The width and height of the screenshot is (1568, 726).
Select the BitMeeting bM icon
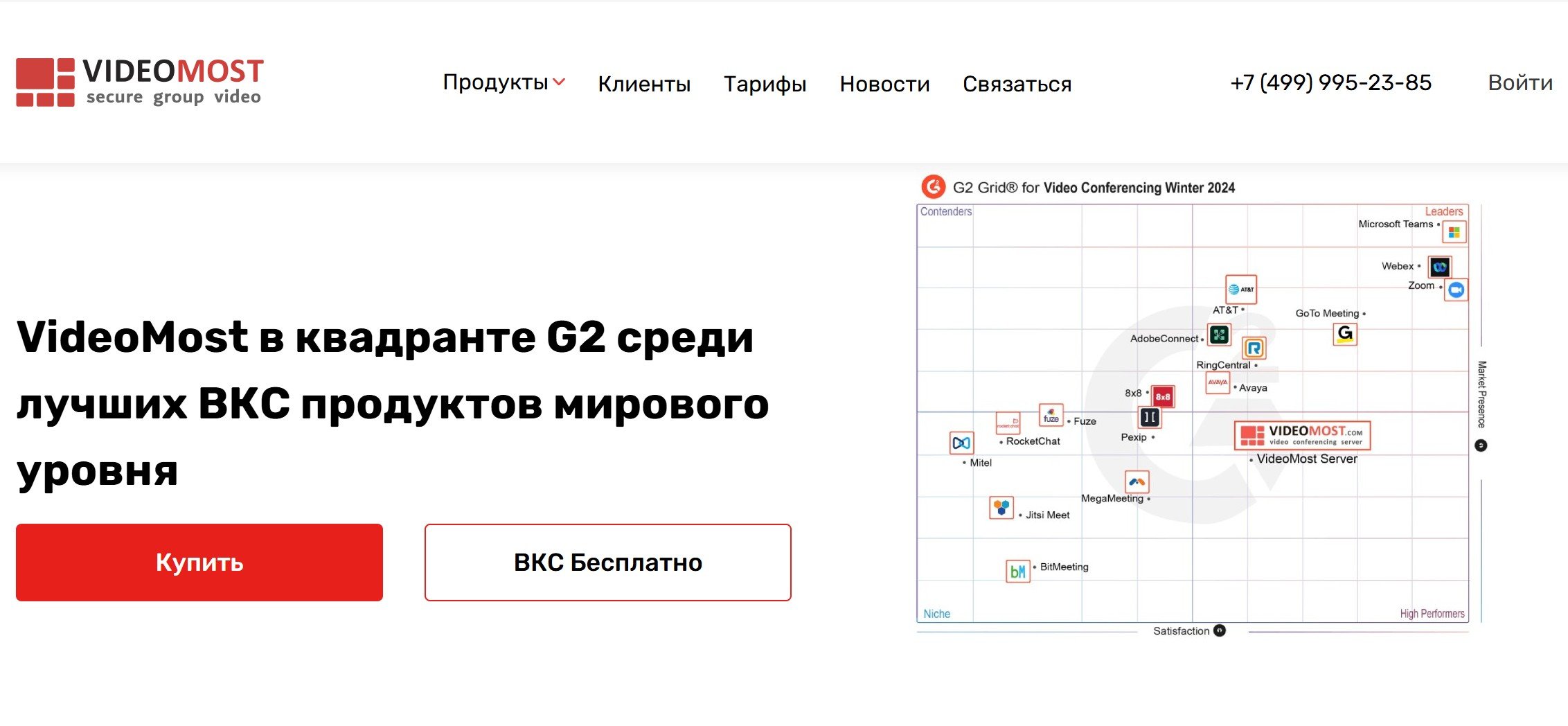pyautogui.click(x=1017, y=572)
